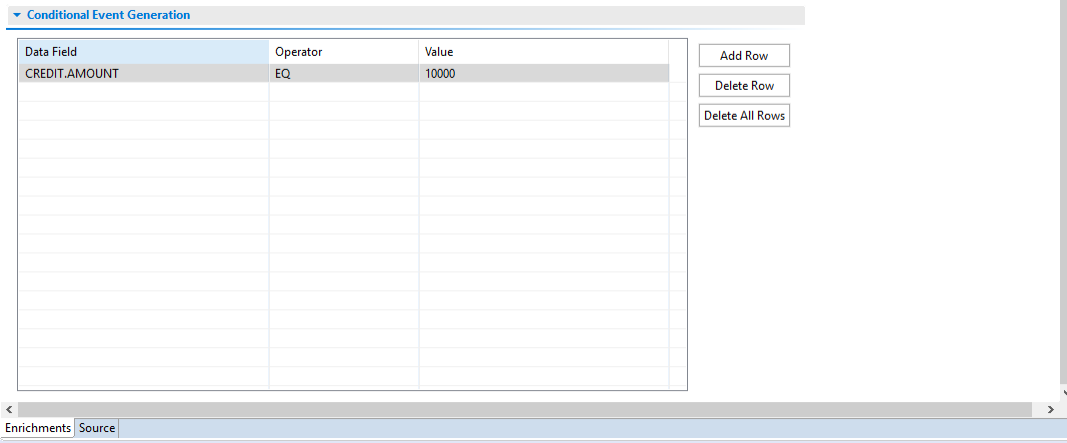Screen dimensions: 1067x443
Task: Click the blank column header after Value
Action: (x=678, y=51)
